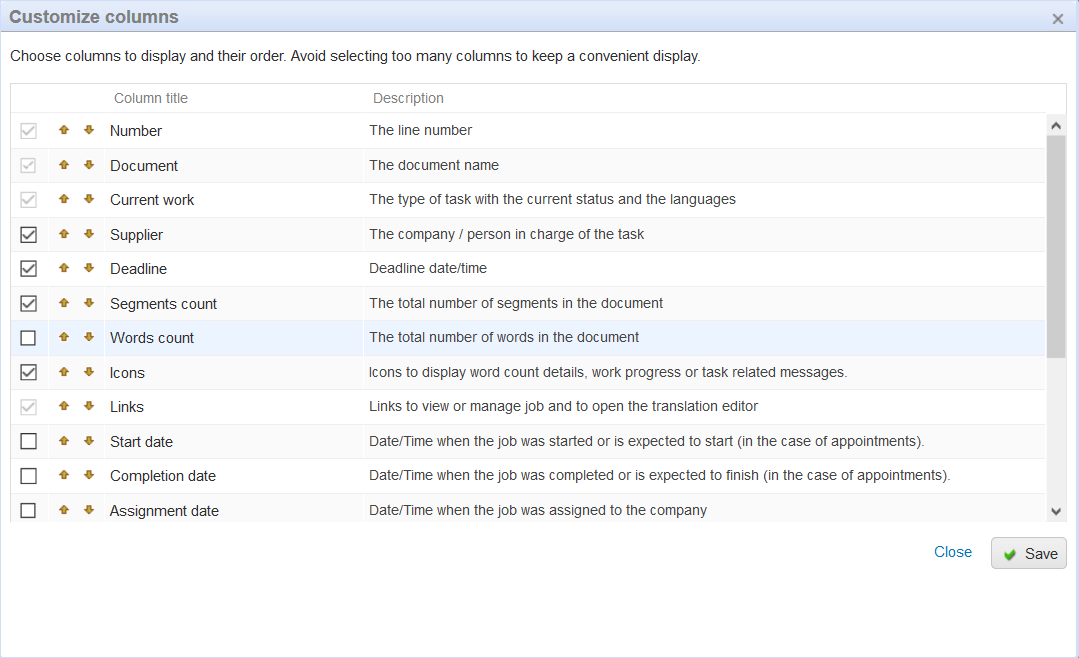The height and width of the screenshot is (658, 1079).
Task: Click the Close link
Action: tap(952, 552)
